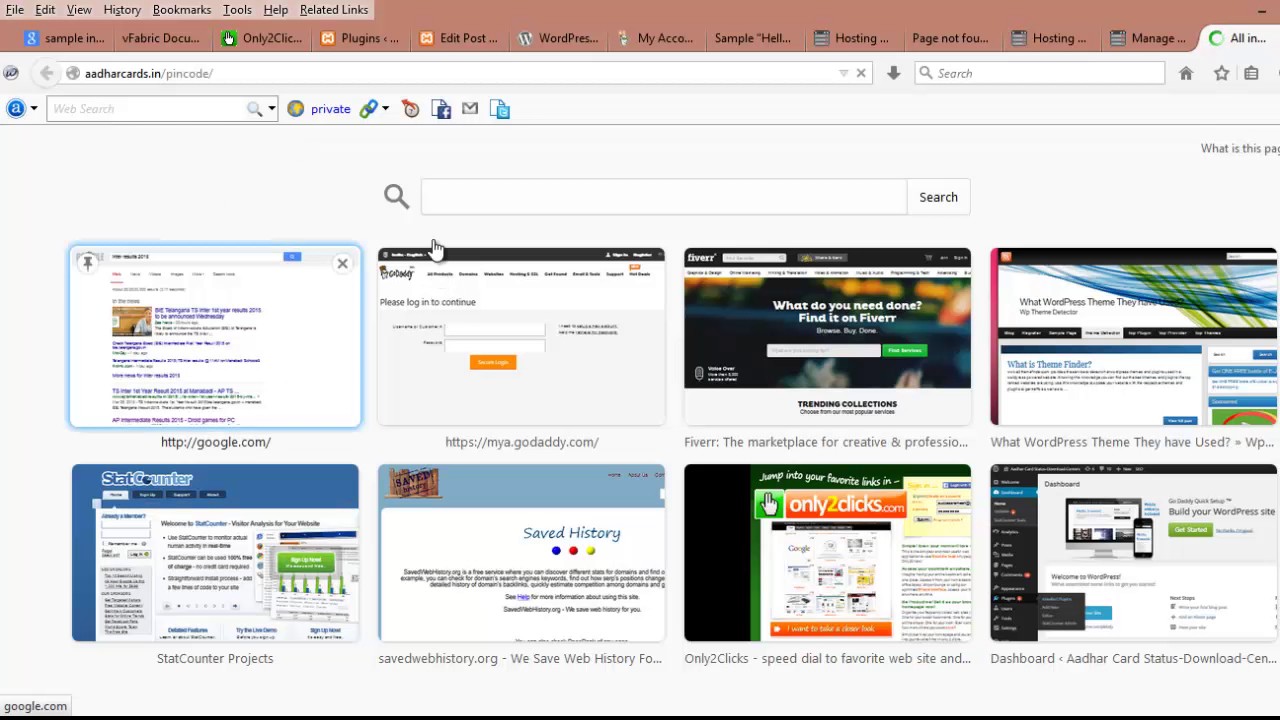This screenshot has width=1280, height=720.
Task: Click the globe icon next to private
Action: coord(295,109)
